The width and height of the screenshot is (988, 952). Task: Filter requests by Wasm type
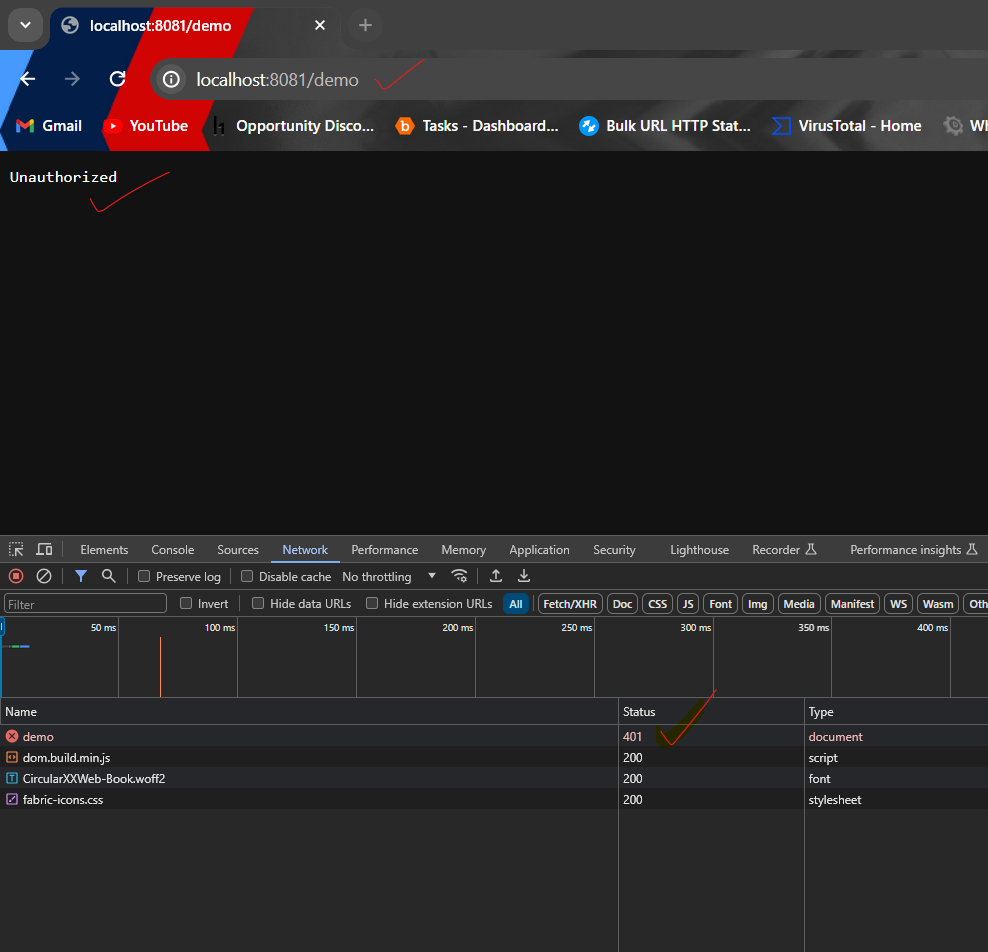click(x=938, y=604)
